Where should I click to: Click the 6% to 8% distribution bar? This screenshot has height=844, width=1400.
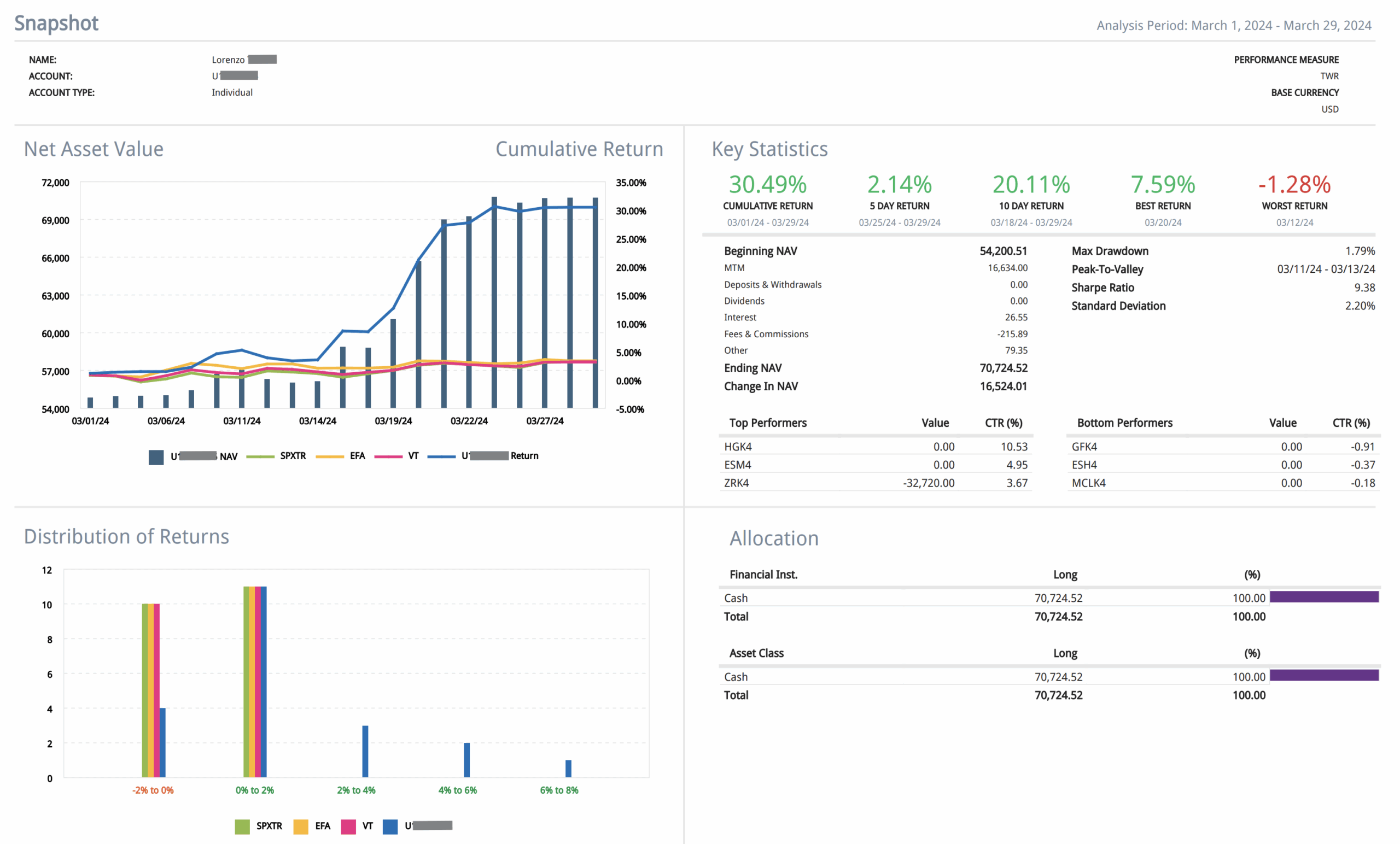tap(568, 769)
